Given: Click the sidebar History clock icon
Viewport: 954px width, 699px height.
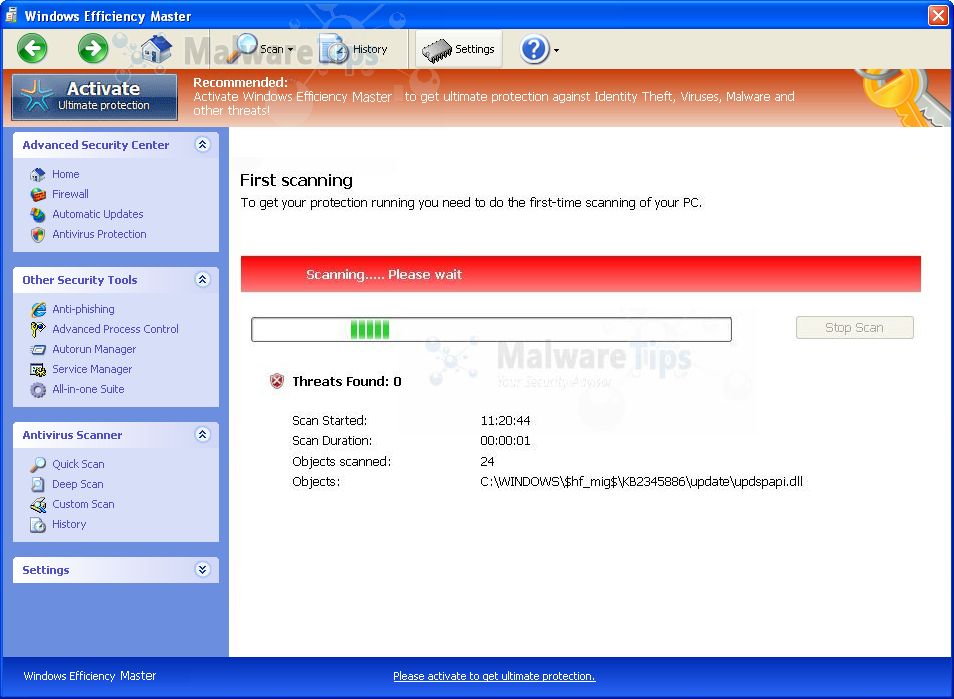Looking at the screenshot, I should [x=38, y=525].
